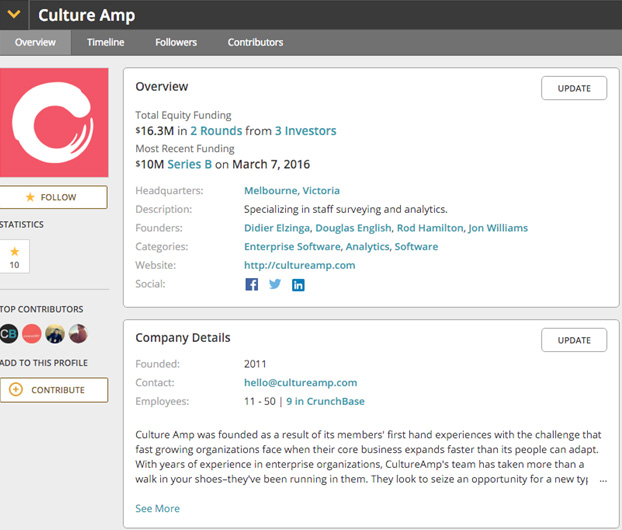Click the CONTRIBUTE button
Screen dimensions: 622x530
54,390
